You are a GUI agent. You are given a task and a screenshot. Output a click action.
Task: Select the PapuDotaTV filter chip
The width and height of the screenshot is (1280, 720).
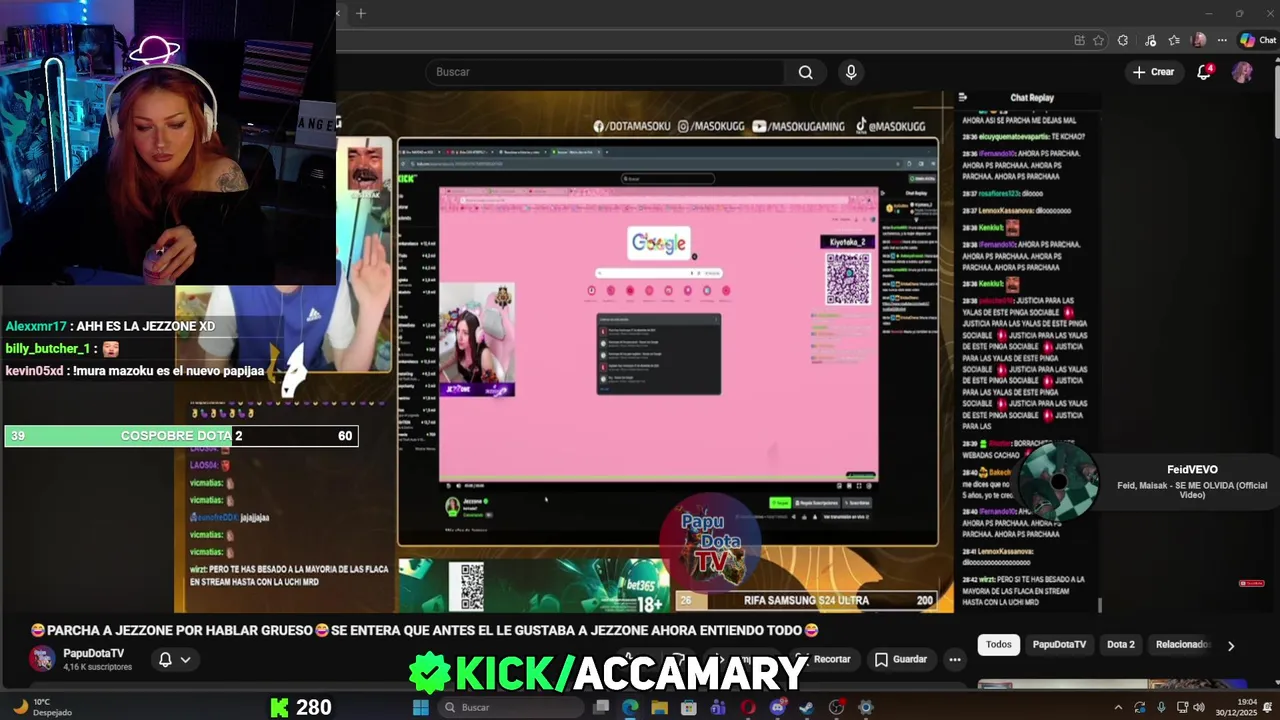1059,644
